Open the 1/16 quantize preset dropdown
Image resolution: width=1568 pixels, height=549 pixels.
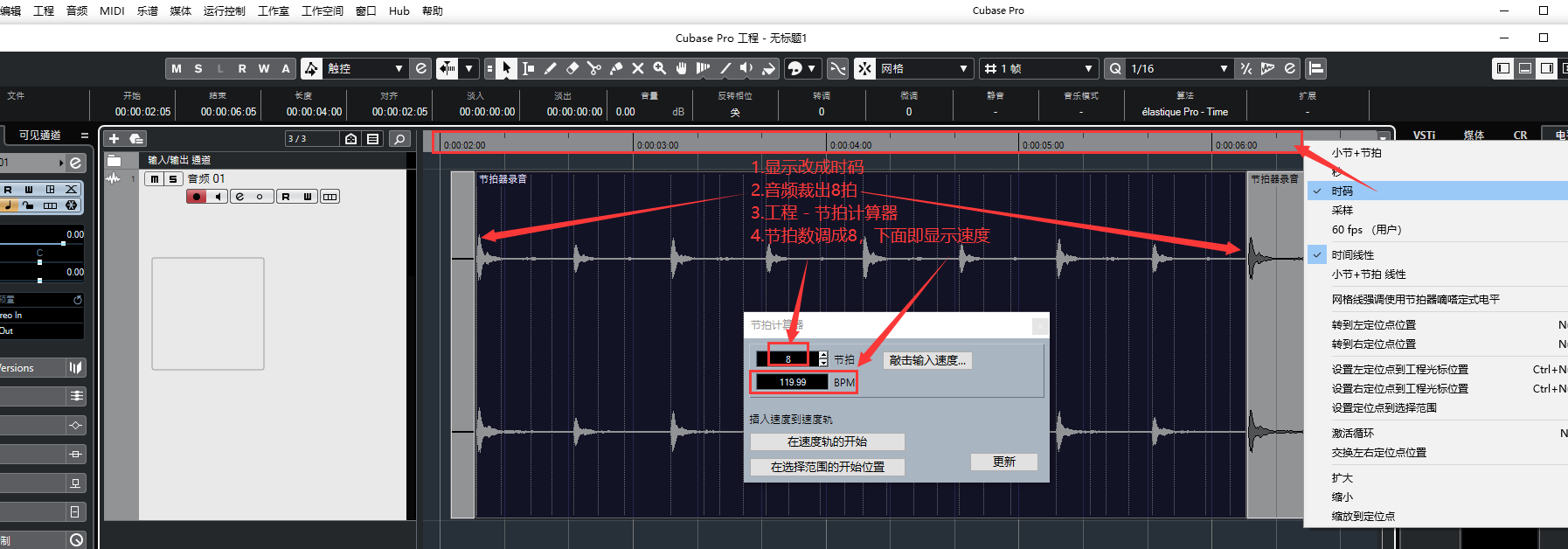click(x=1179, y=68)
